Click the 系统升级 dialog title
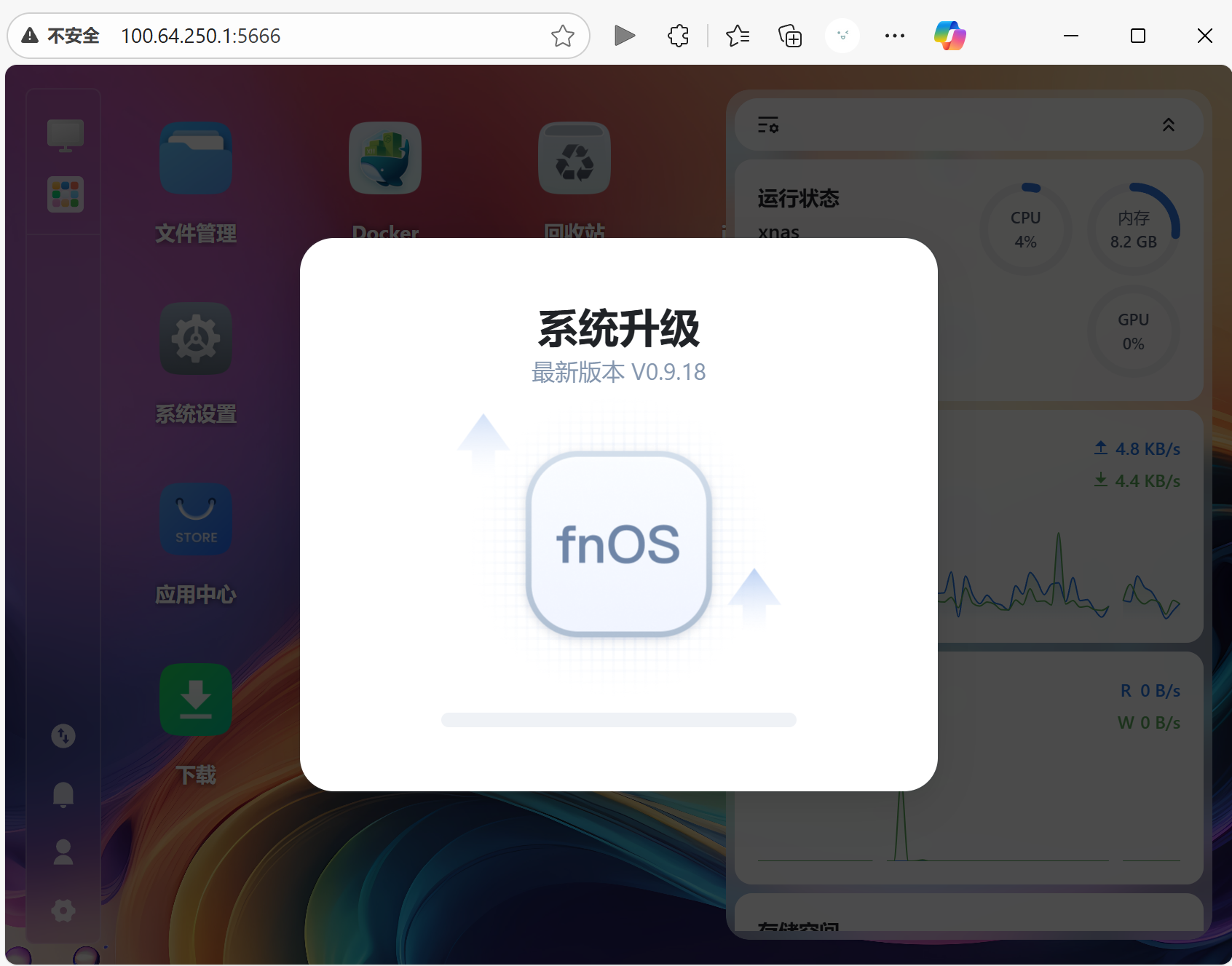The image size is (1232, 966). [619, 328]
